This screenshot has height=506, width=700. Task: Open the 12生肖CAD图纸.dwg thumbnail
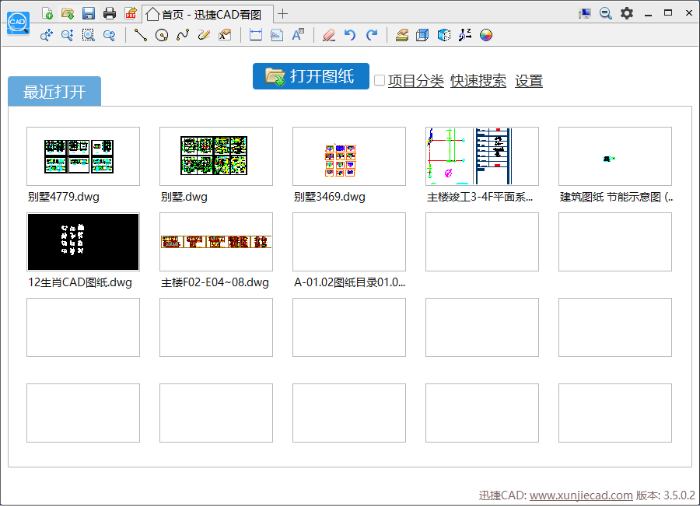[x=83, y=242]
